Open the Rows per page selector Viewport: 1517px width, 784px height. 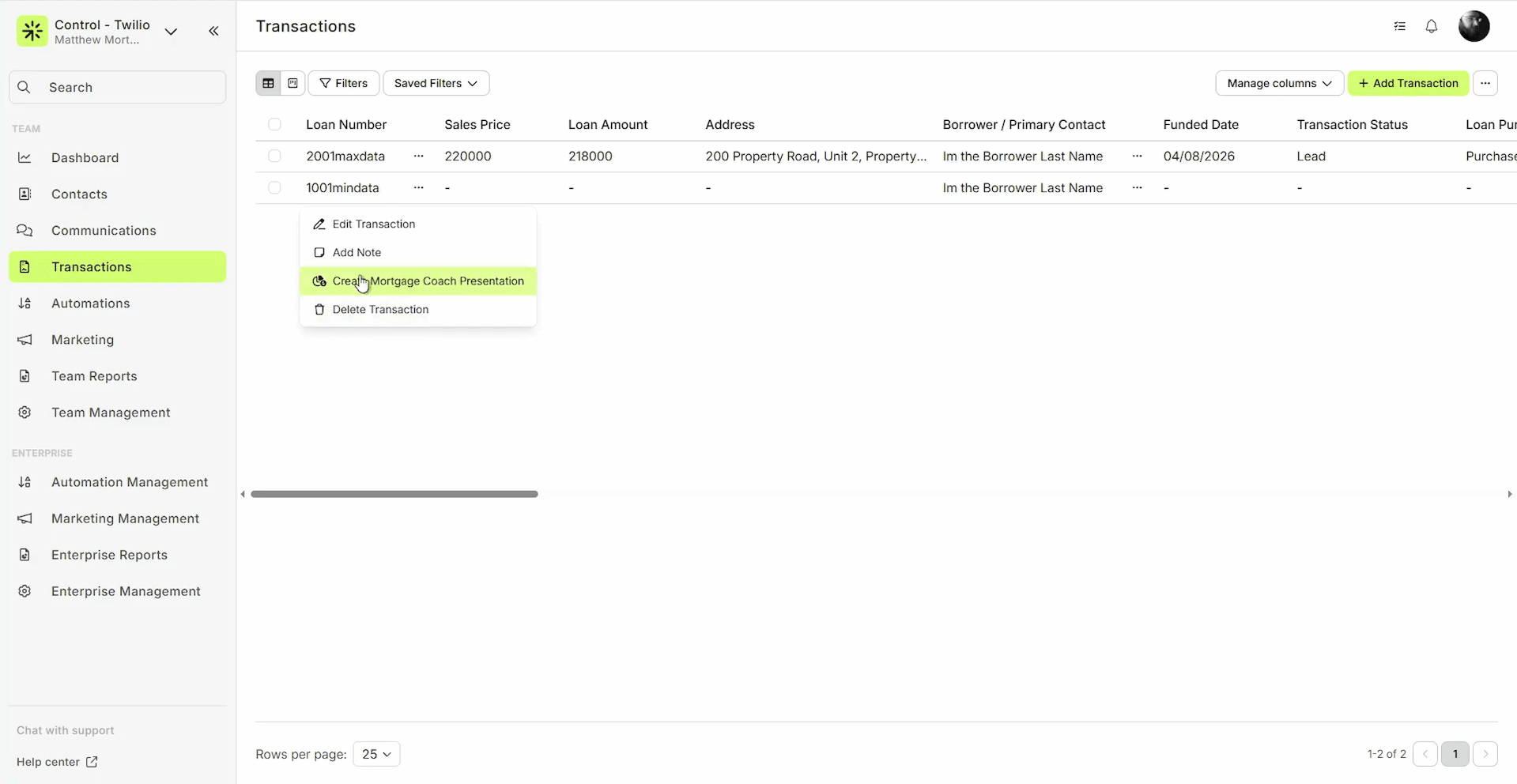tap(376, 754)
